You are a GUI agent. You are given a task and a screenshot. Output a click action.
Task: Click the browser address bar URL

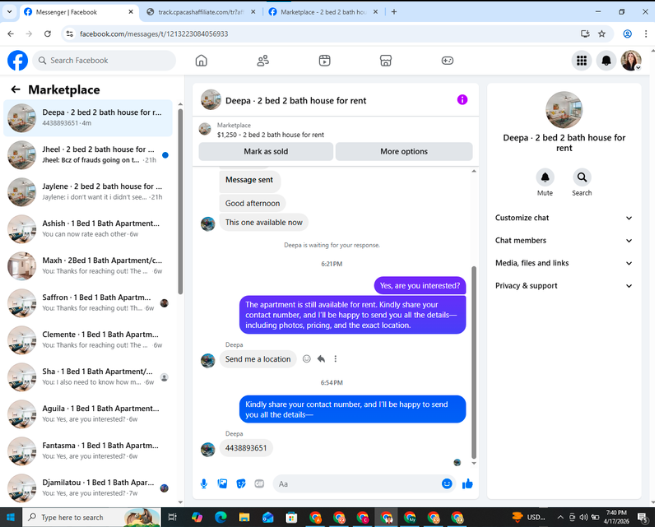(x=154, y=34)
